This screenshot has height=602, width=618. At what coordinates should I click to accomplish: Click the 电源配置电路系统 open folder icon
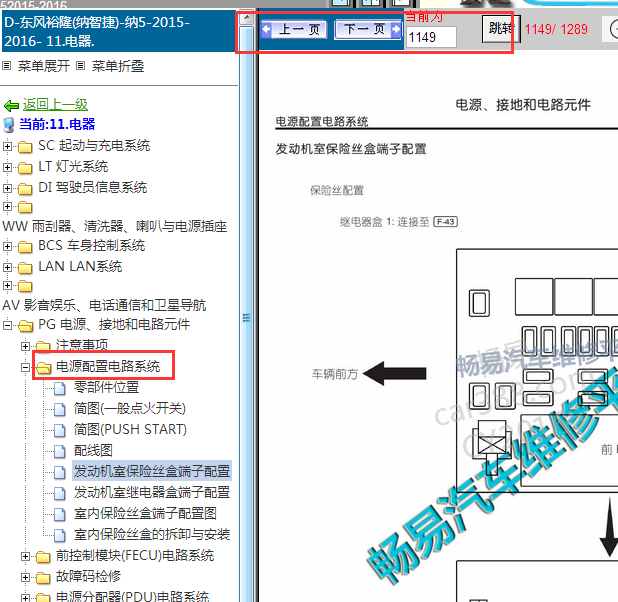43,368
